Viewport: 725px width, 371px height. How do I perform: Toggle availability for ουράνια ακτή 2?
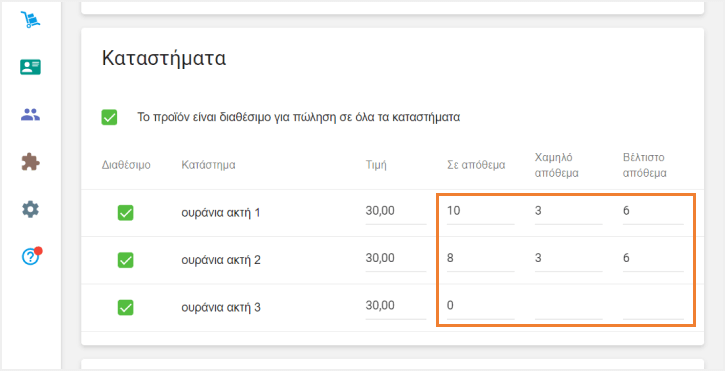click(x=125, y=260)
